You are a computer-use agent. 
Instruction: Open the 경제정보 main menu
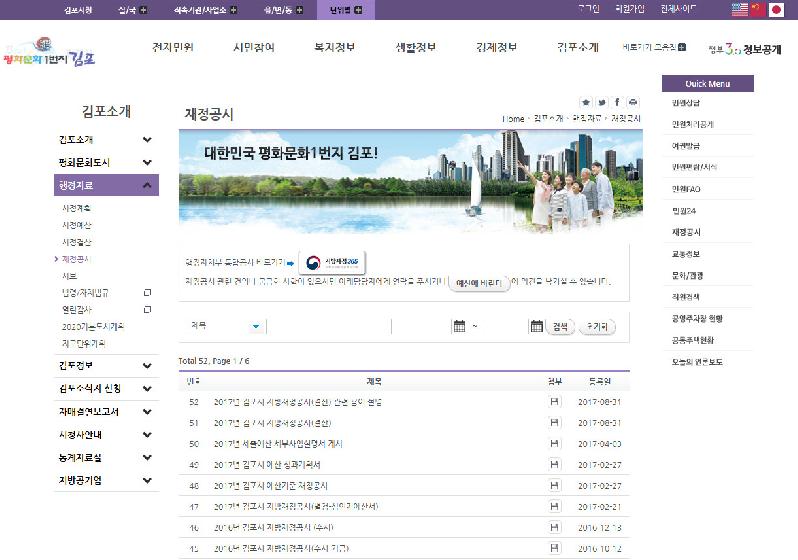(x=492, y=47)
